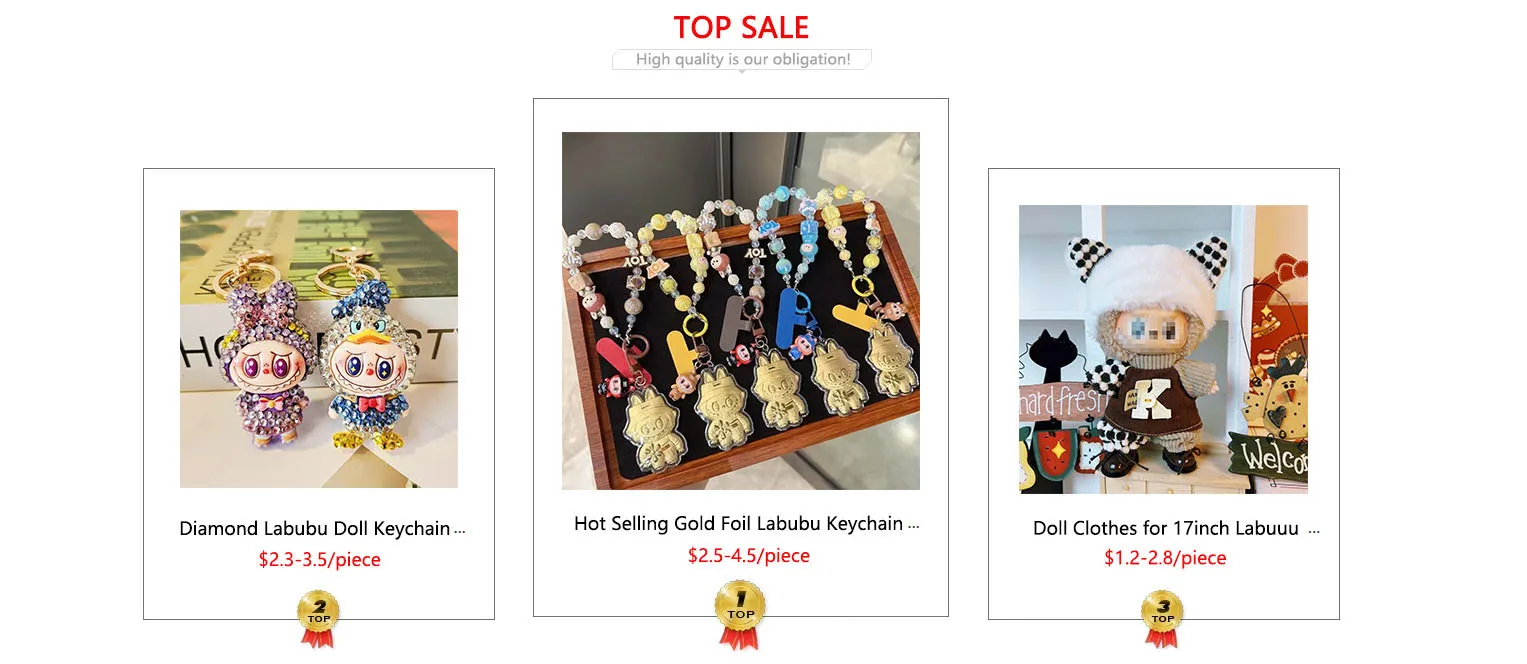This screenshot has width=1527, height=664.
Task: Click the ellipsis after the Diamond Labubu title
Action: (460, 532)
